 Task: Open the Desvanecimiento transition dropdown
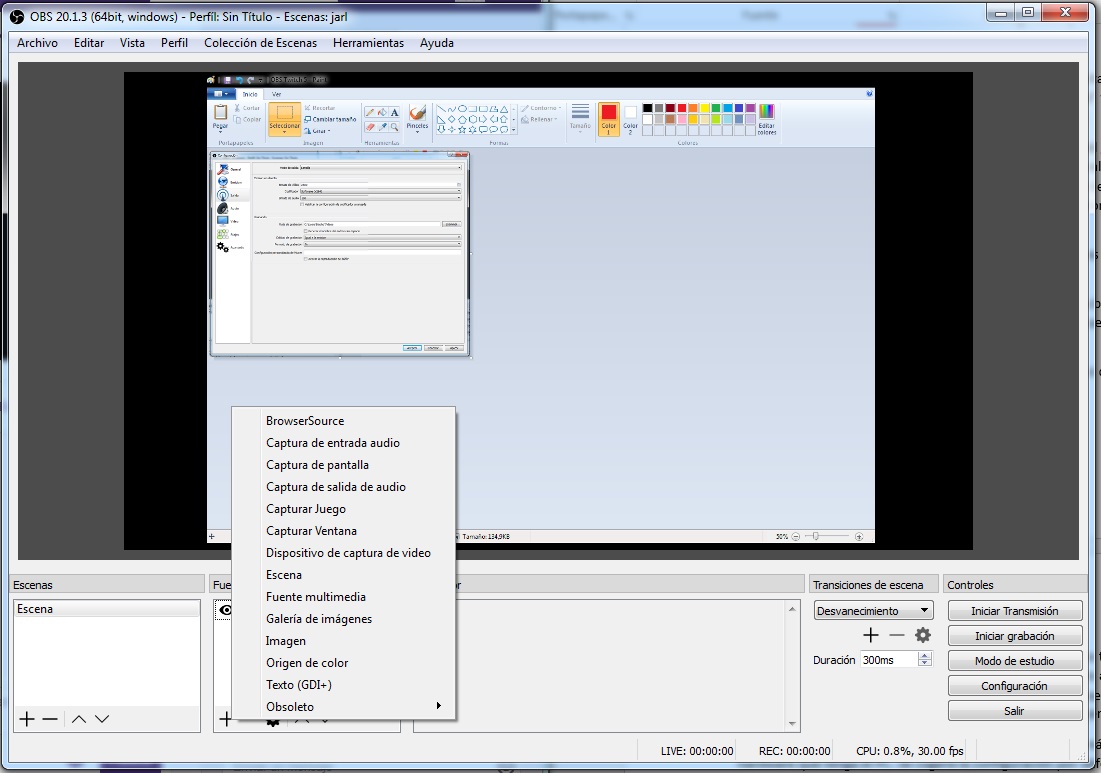873,611
